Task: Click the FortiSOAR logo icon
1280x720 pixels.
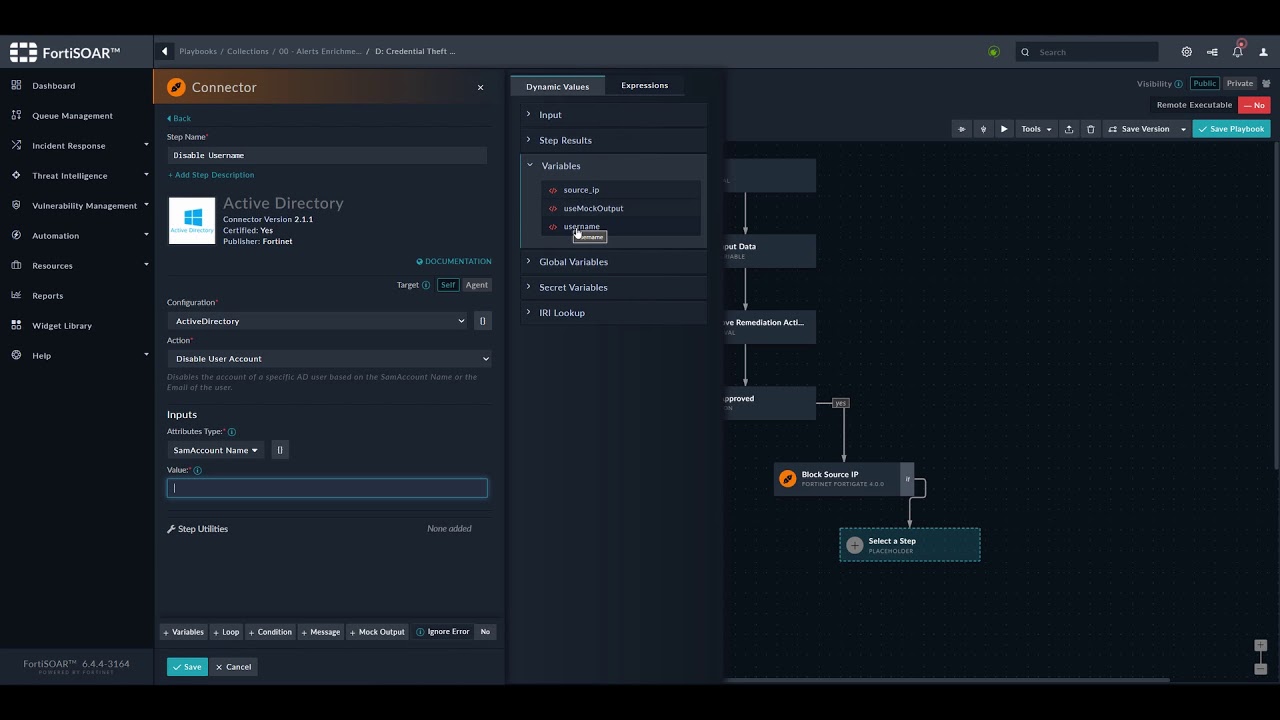Action: 23,52
